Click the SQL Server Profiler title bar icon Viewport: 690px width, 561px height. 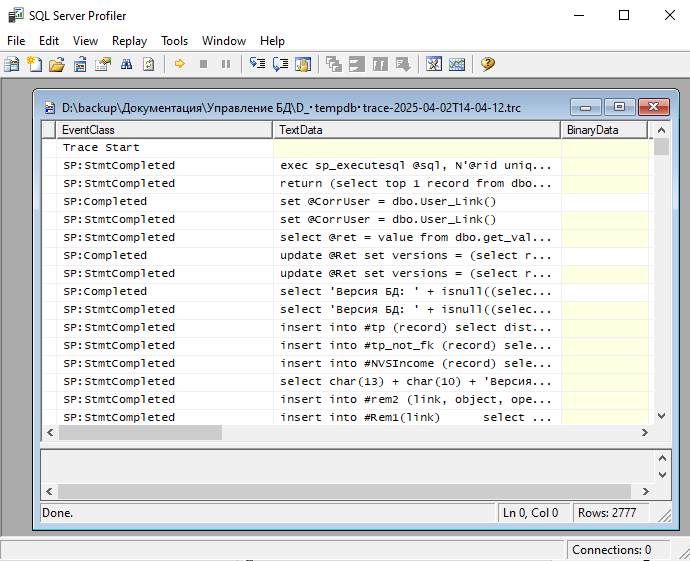pos(16,15)
